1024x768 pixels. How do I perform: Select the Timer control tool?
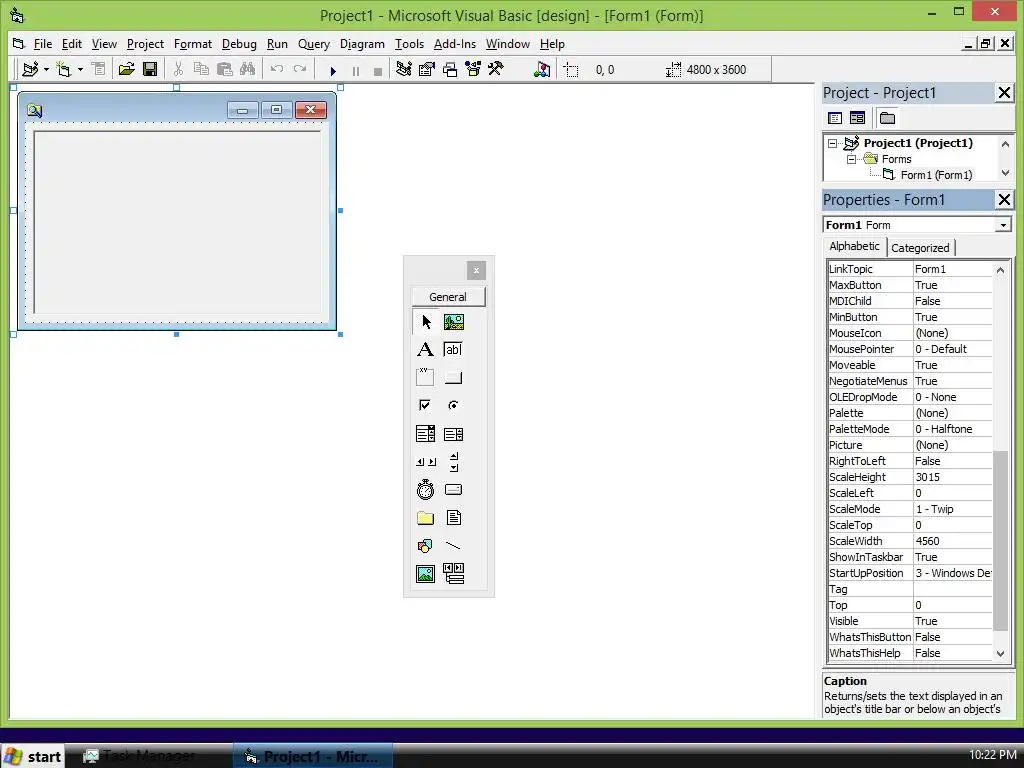(425, 489)
